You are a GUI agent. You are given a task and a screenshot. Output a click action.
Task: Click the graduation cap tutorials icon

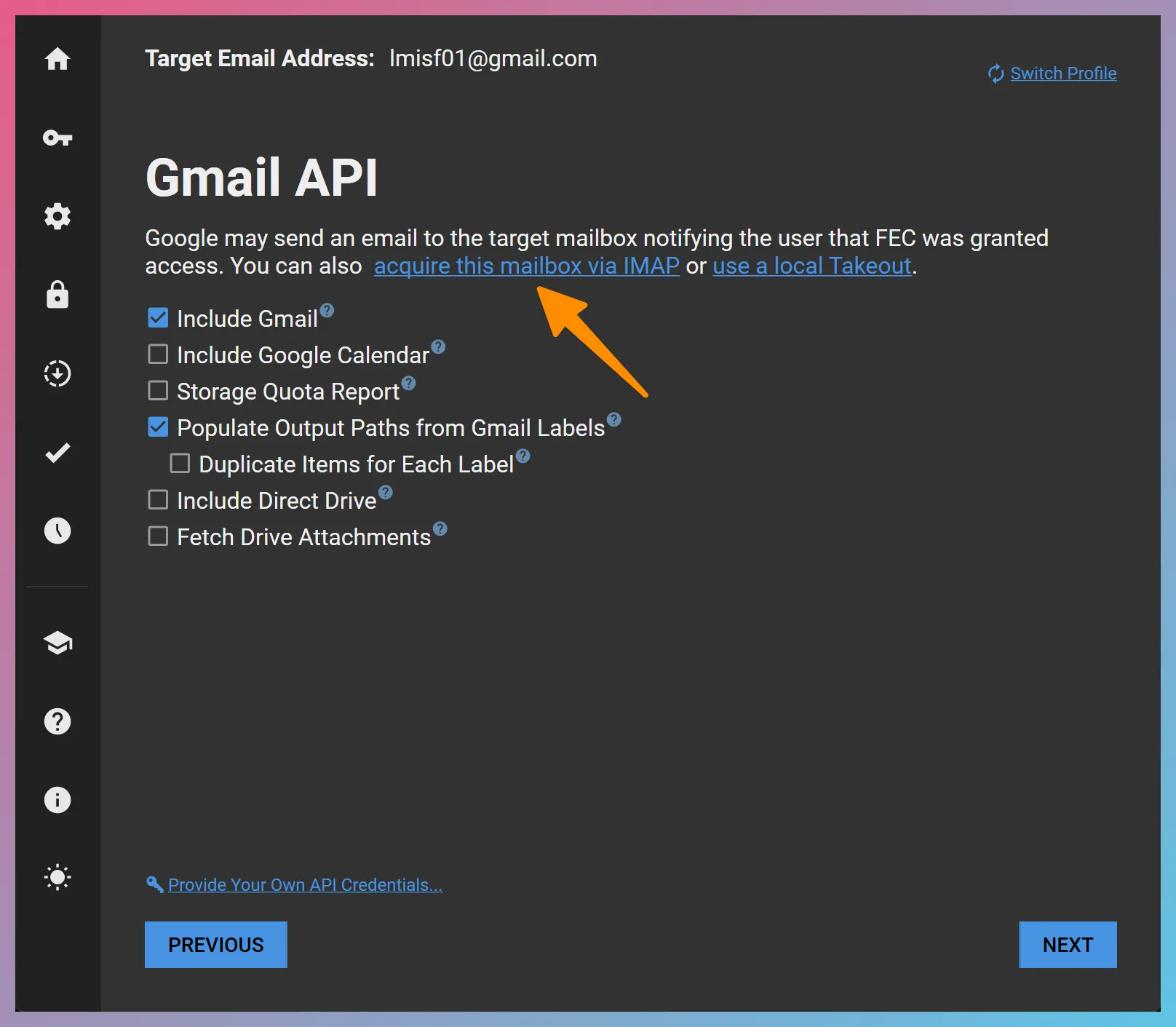[57, 643]
